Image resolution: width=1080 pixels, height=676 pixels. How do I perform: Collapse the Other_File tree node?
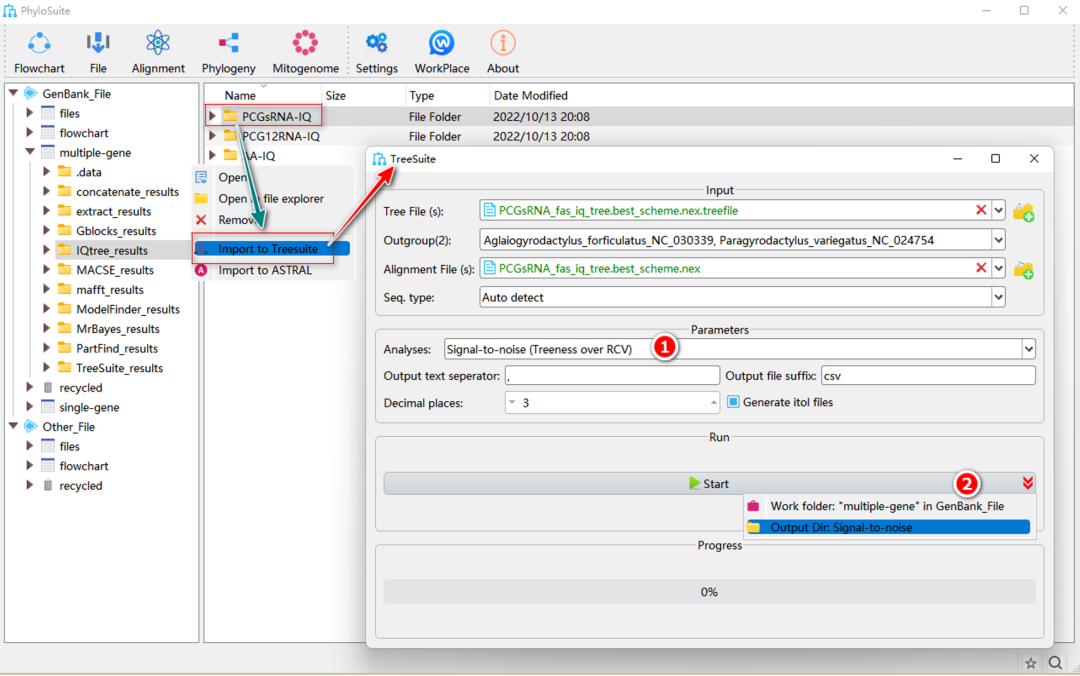(x=13, y=427)
